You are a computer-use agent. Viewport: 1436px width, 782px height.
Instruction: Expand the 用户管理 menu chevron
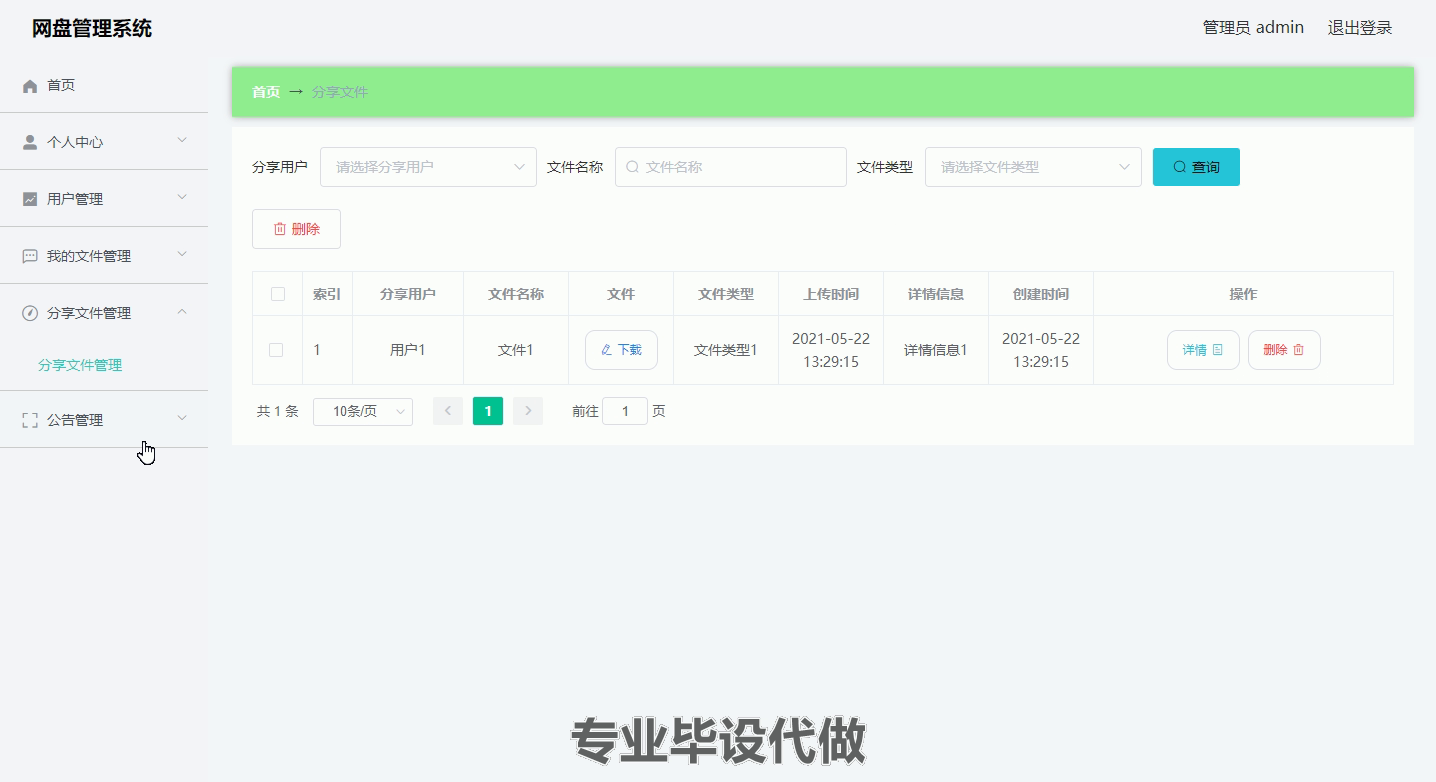point(182,197)
